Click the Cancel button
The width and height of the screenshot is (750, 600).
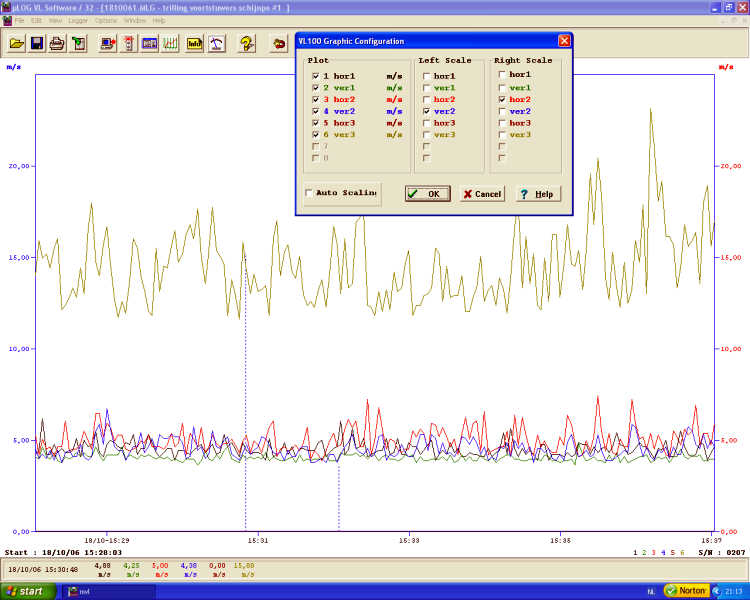[x=482, y=194]
